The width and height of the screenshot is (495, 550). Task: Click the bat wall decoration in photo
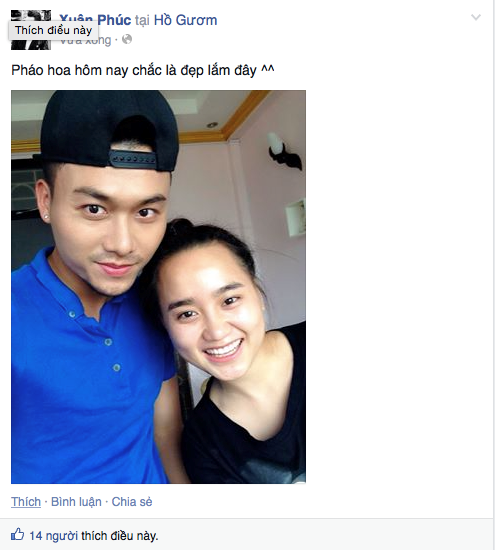tap(285, 153)
